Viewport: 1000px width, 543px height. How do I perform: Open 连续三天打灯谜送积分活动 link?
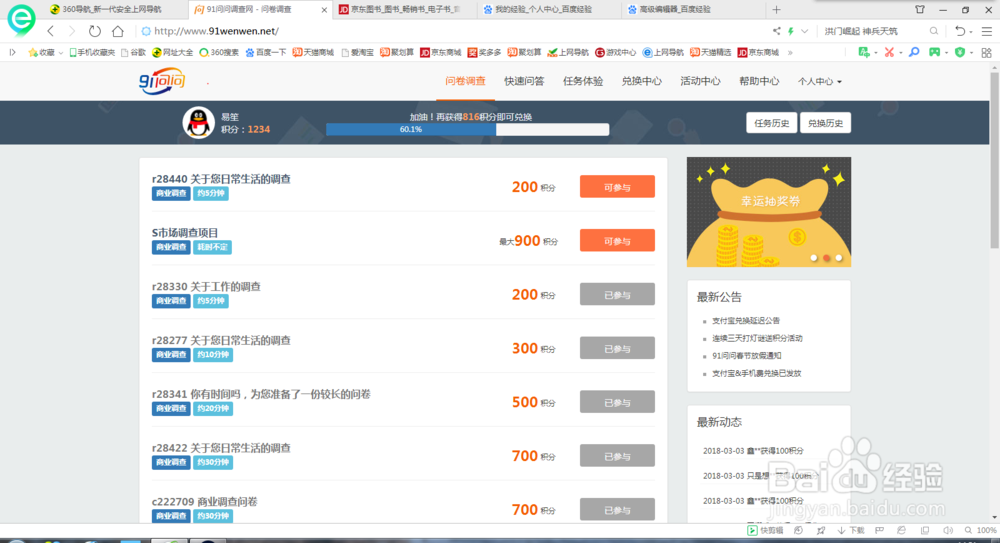point(757,338)
